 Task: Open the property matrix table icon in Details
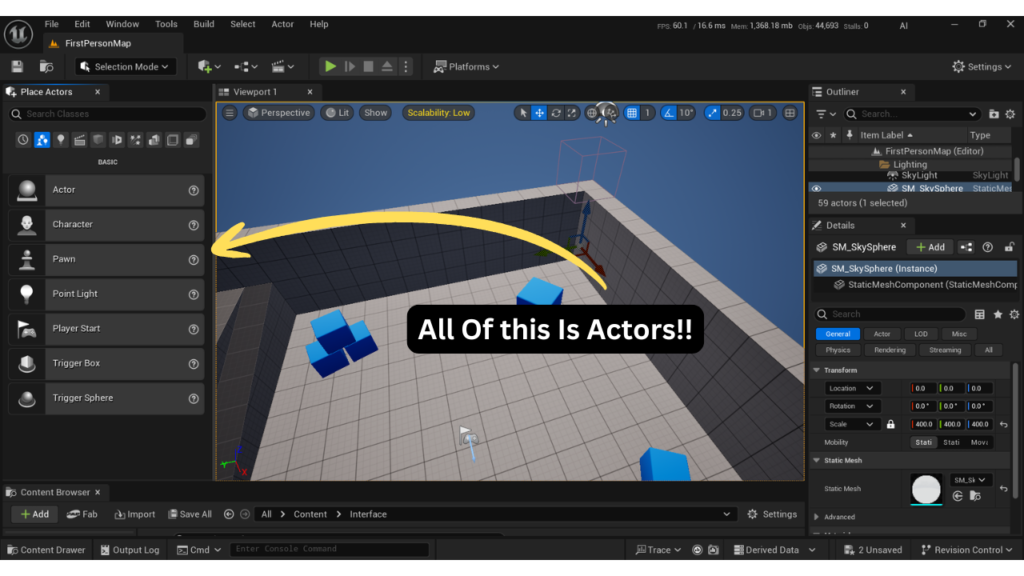pyautogui.click(x=980, y=314)
